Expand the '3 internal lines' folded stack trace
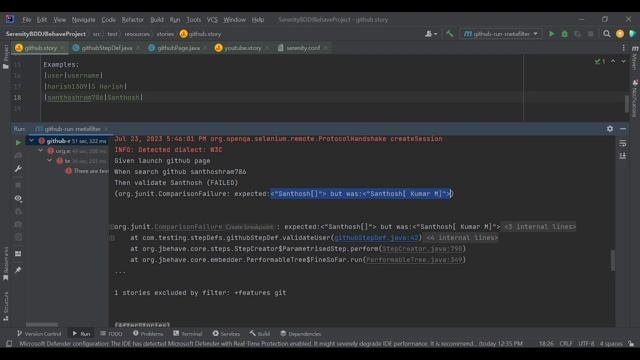 point(539,227)
